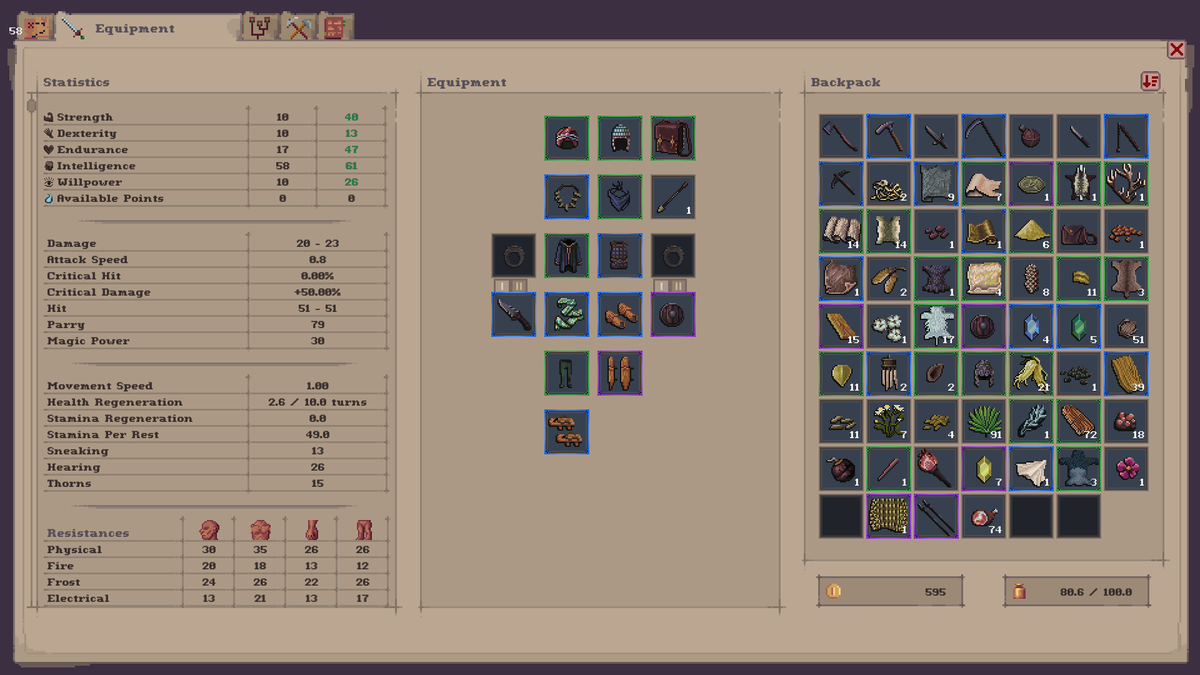1200x675 pixels.
Task: Select the equipped round shield off-hand
Action: 673,314
